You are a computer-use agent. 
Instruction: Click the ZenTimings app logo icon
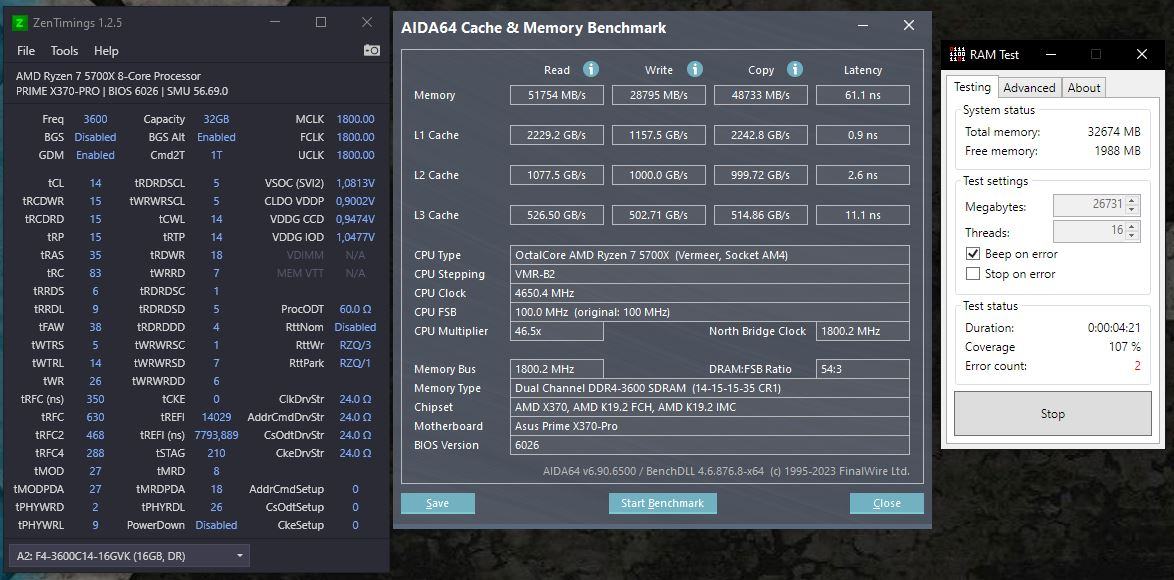point(20,22)
